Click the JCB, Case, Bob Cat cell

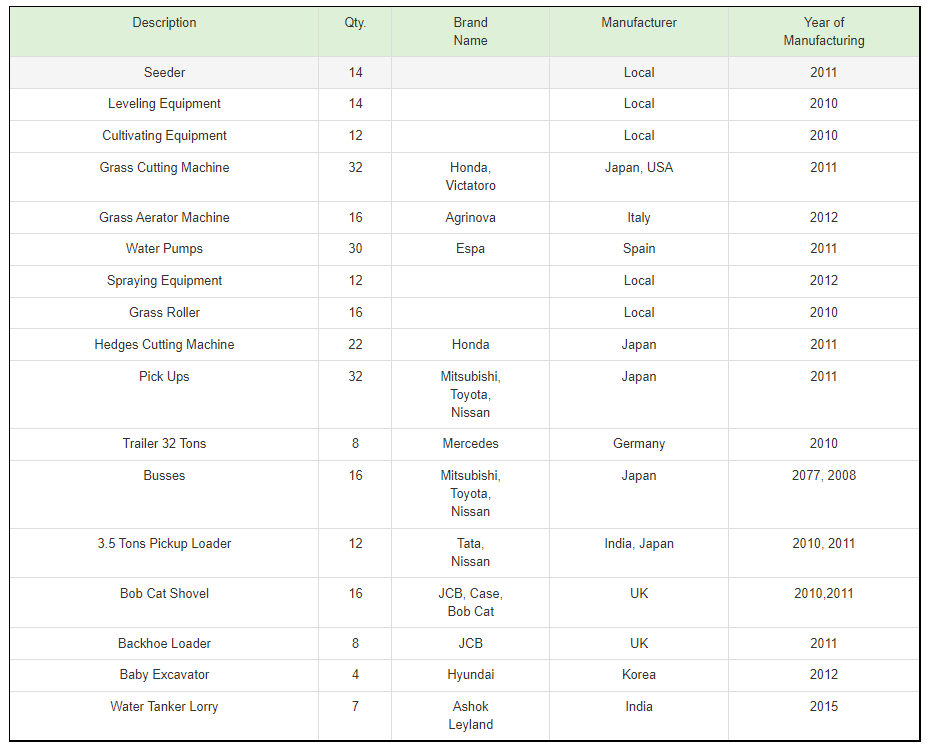coord(470,602)
